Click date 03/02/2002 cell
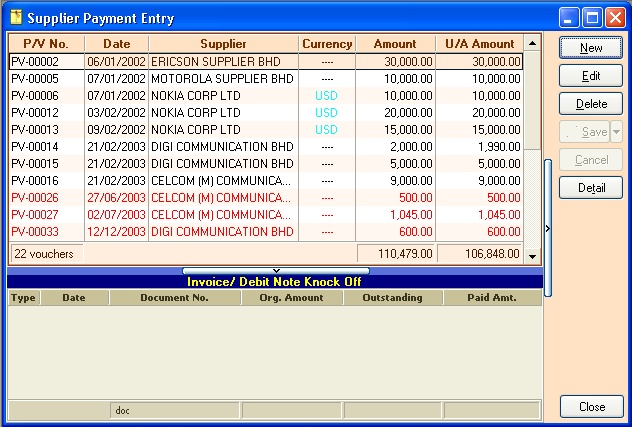Image resolution: width=632 pixels, height=427 pixels. click(116, 112)
